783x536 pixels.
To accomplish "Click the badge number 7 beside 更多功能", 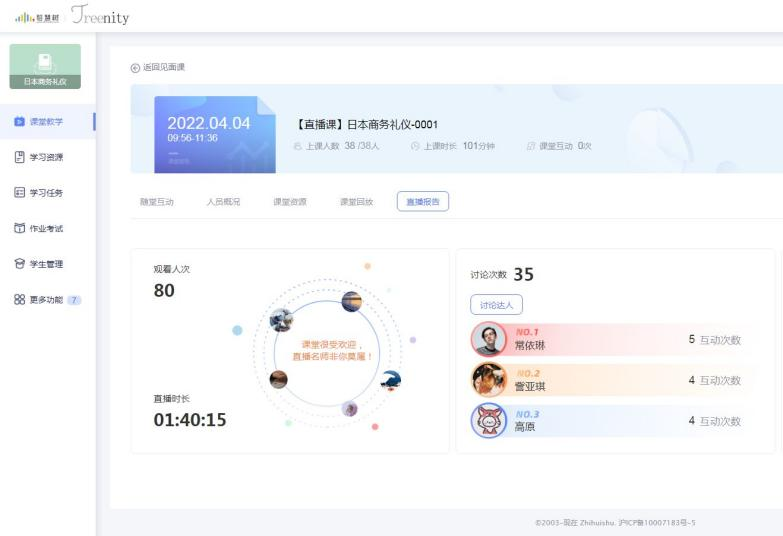I will click(x=74, y=300).
